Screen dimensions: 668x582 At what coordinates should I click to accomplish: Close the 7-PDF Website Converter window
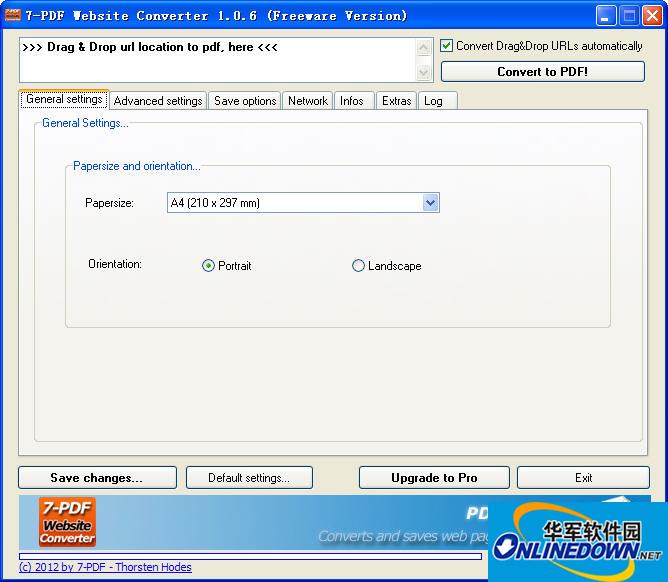point(652,16)
